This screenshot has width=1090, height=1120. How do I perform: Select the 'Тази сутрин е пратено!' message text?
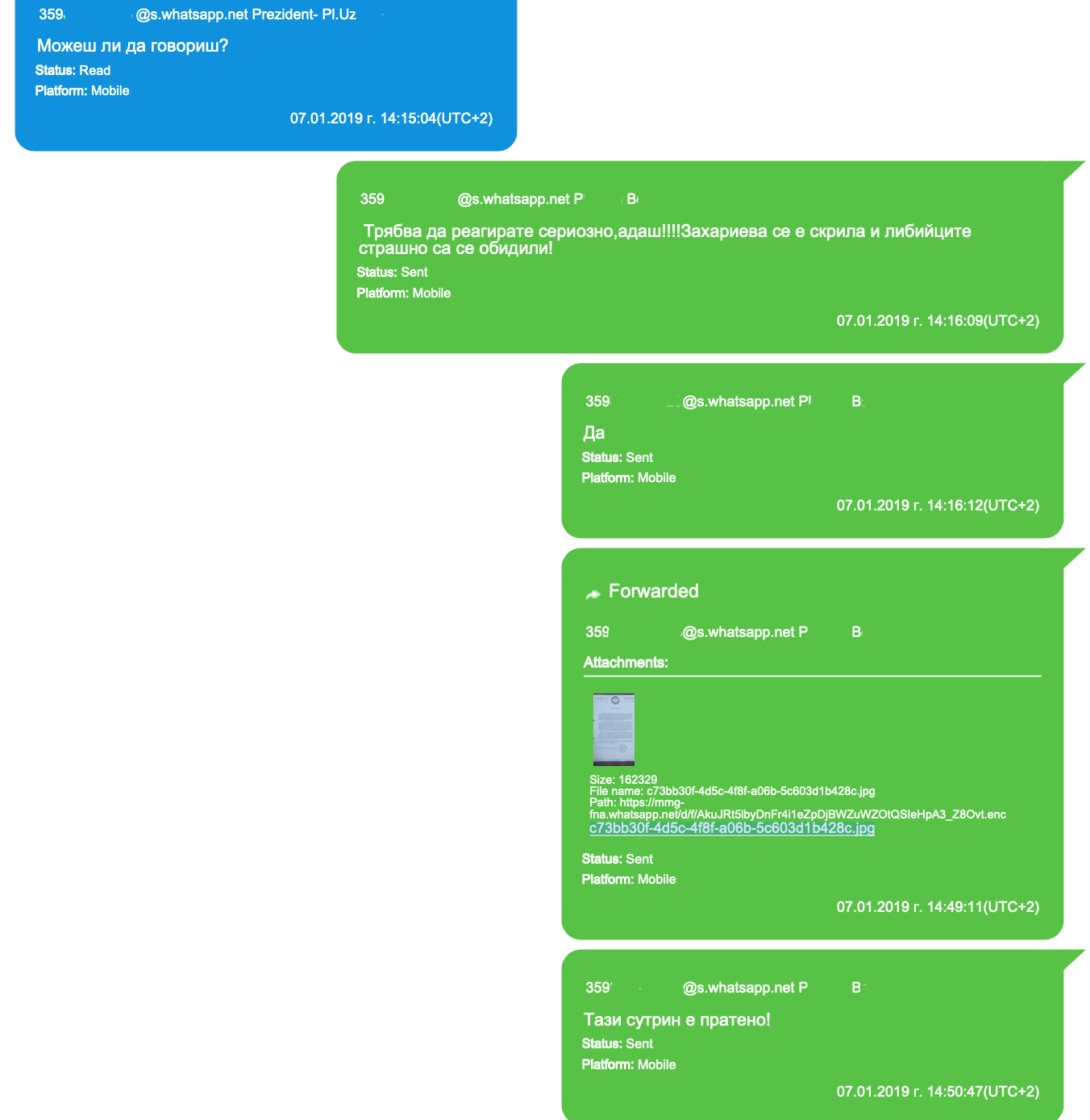(x=677, y=1020)
